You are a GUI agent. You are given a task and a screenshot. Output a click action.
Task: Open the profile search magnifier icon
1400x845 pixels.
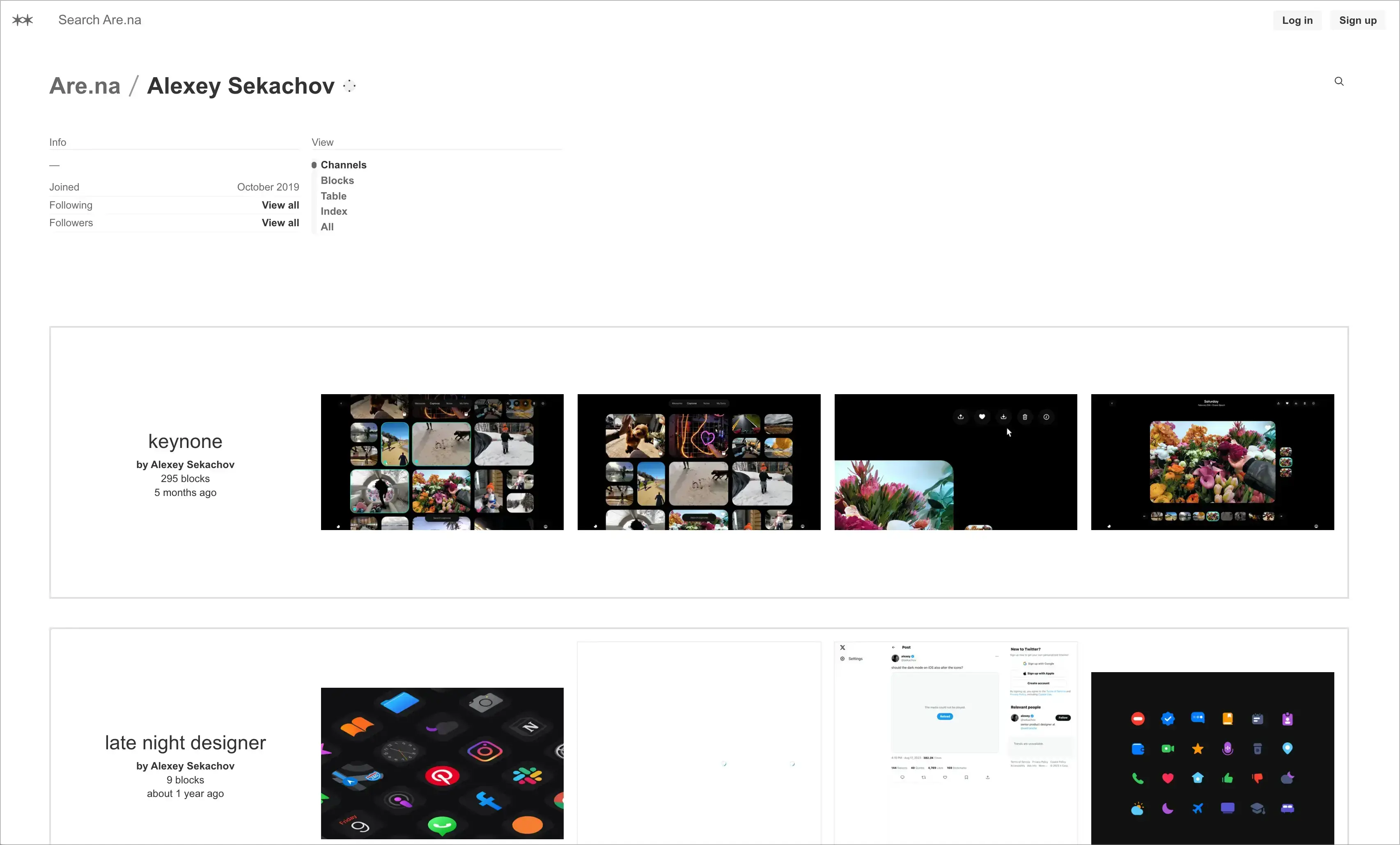[1339, 81]
